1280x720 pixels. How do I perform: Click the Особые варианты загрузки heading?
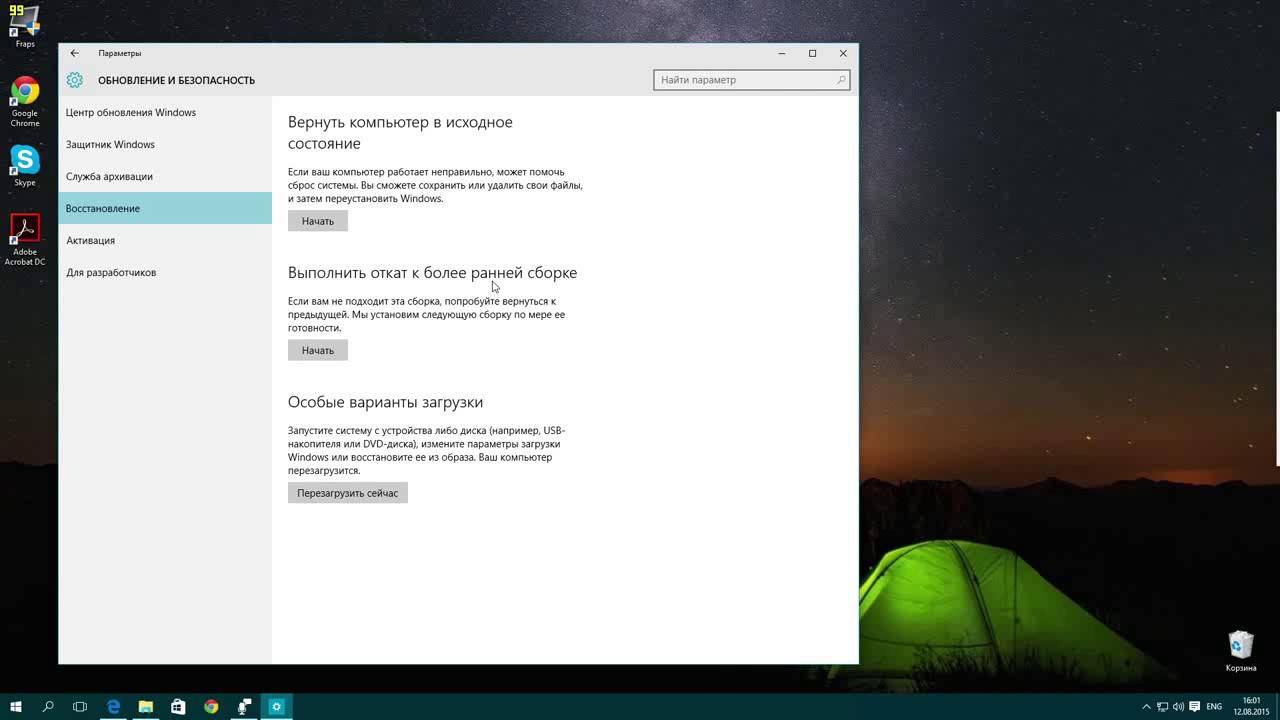pos(385,402)
